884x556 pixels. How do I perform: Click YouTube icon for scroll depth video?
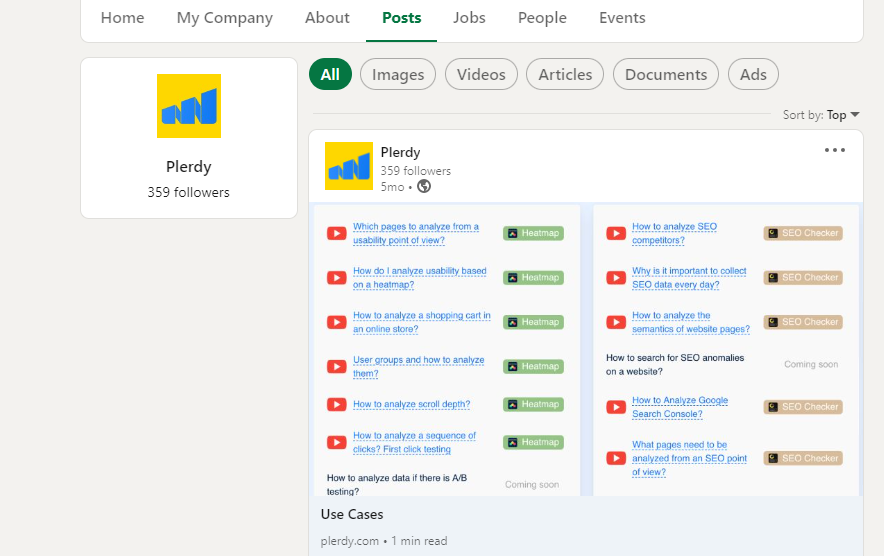pos(337,404)
